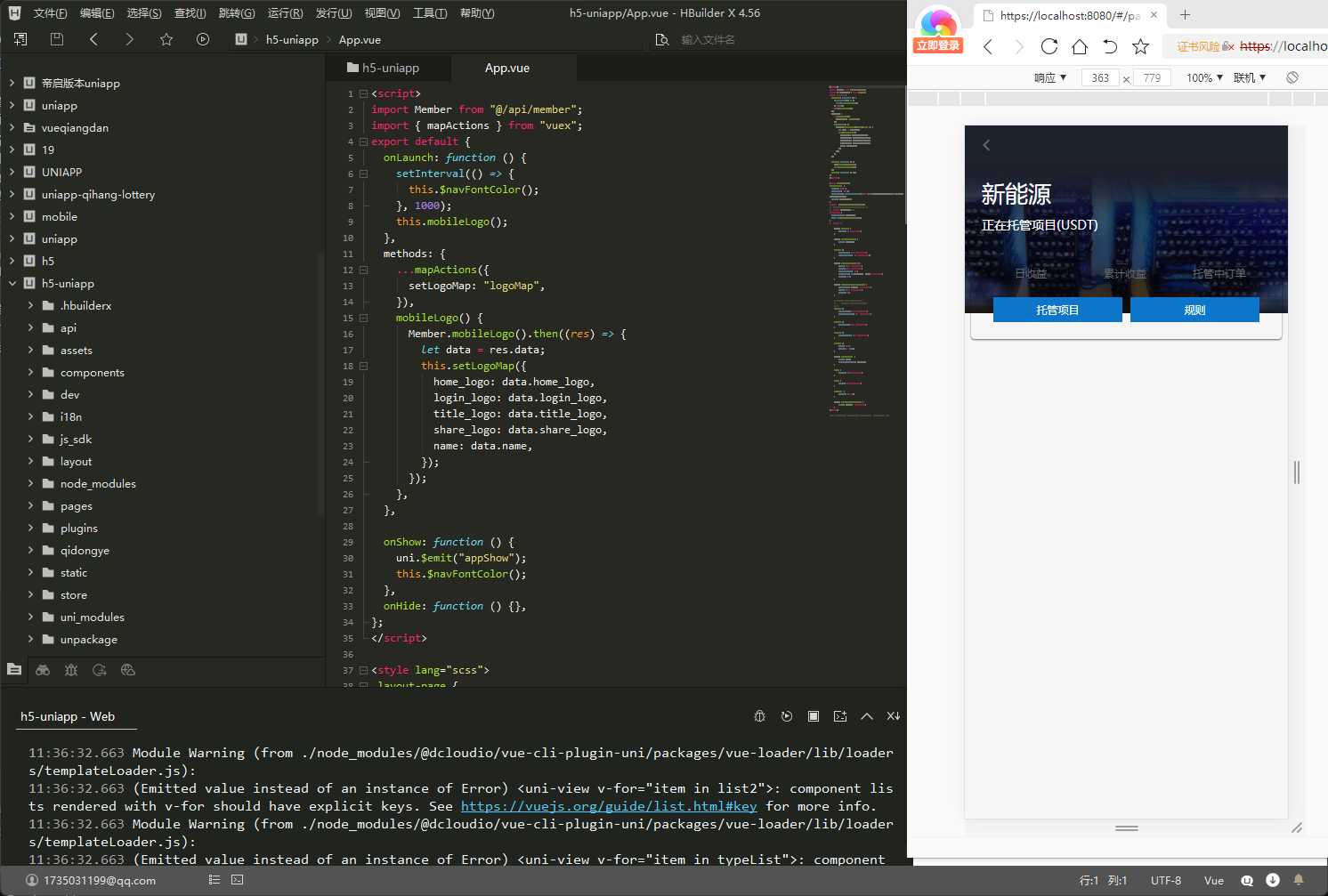The width and height of the screenshot is (1328, 896).
Task: Click the Vue language mode in status bar
Action: click(x=1214, y=880)
